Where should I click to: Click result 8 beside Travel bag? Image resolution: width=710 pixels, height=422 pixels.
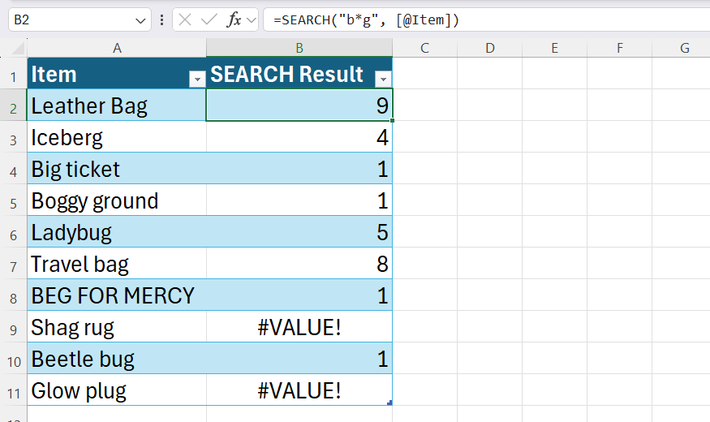coord(299,264)
